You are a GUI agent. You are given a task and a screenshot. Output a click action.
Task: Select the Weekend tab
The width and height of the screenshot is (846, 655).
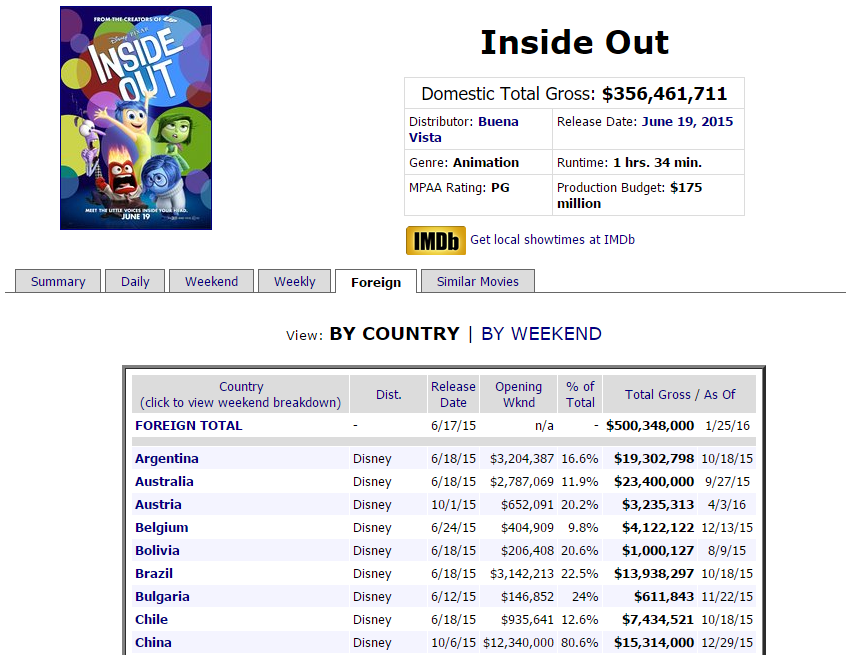[212, 281]
